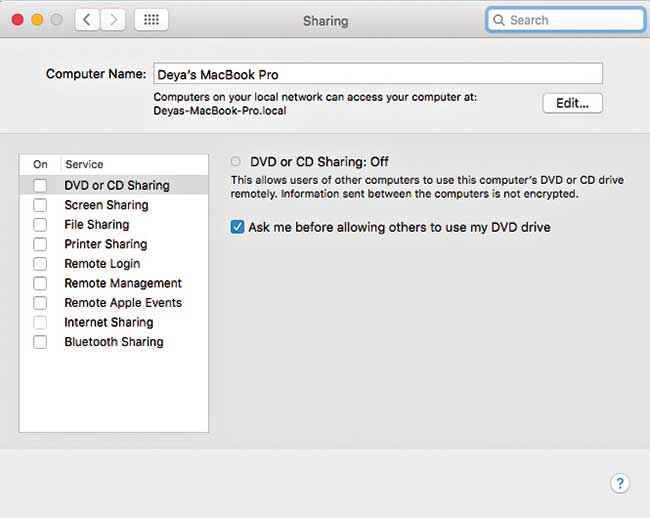The image size is (650, 518).
Task: Toggle Remote Apple Events checkbox
Action: 40,303
